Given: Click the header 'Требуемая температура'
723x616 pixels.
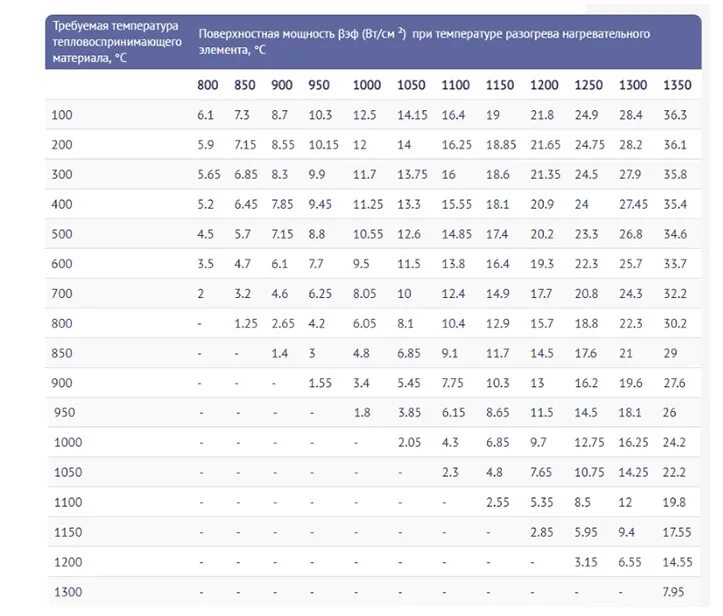Looking at the screenshot, I should pos(115,26).
